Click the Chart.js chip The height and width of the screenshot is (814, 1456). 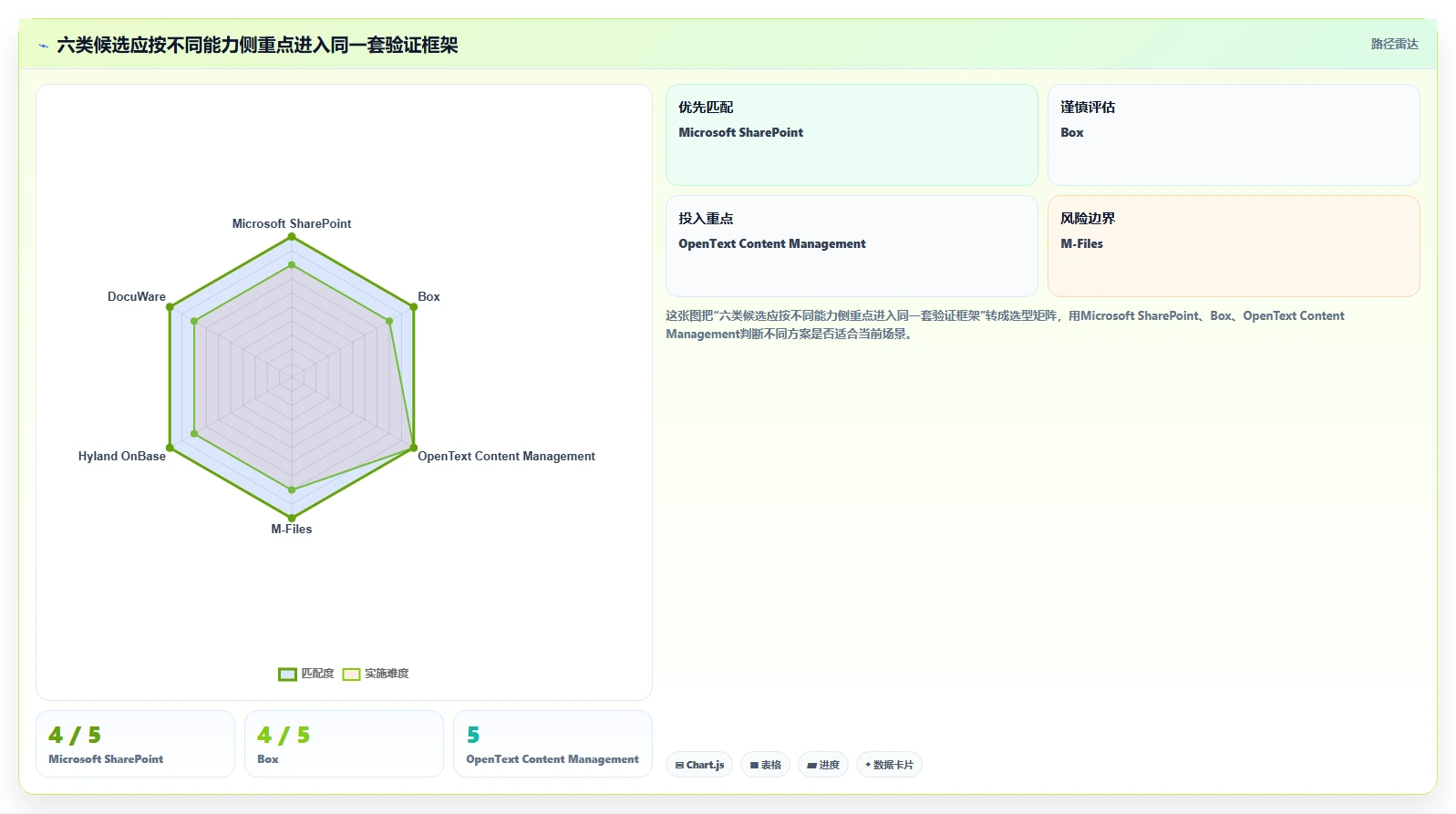(699, 765)
